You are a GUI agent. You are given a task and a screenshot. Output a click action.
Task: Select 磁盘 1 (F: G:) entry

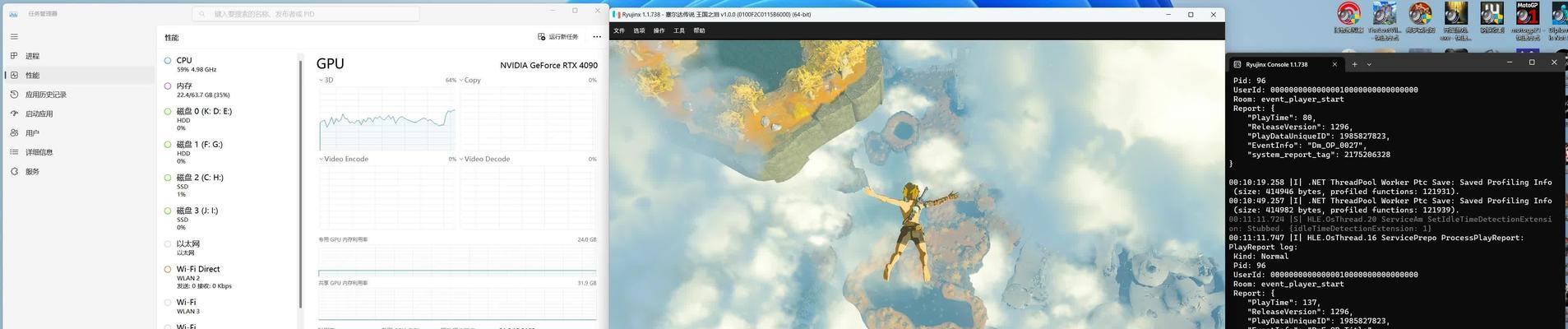click(228, 152)
